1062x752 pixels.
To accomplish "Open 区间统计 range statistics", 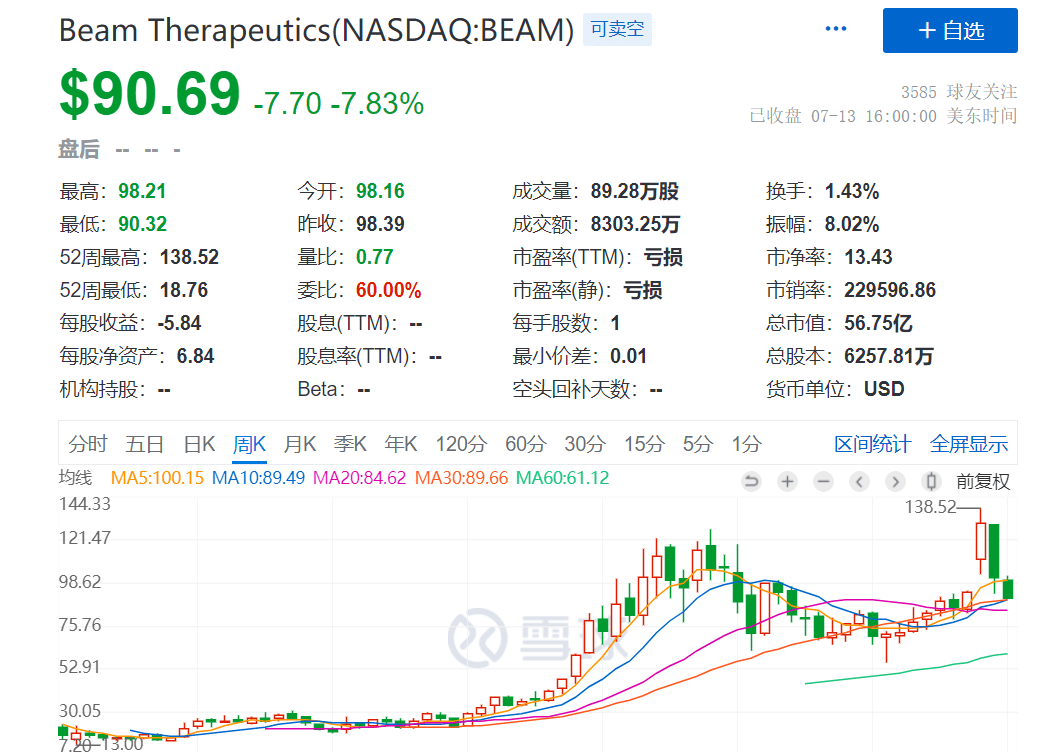I will click(872, 444).
